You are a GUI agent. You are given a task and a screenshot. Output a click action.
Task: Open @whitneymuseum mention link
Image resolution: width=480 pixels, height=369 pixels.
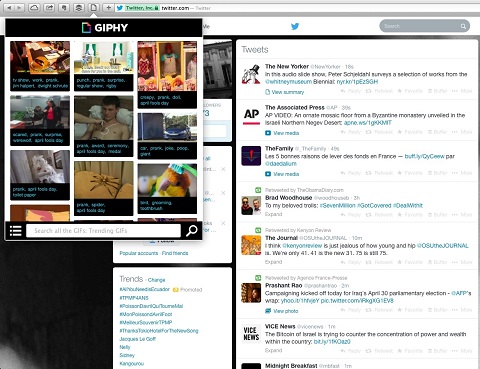[288, 82]
